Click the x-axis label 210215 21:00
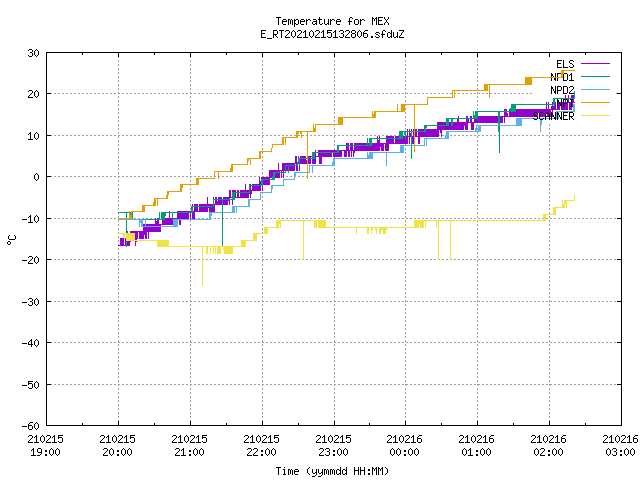 190,446
